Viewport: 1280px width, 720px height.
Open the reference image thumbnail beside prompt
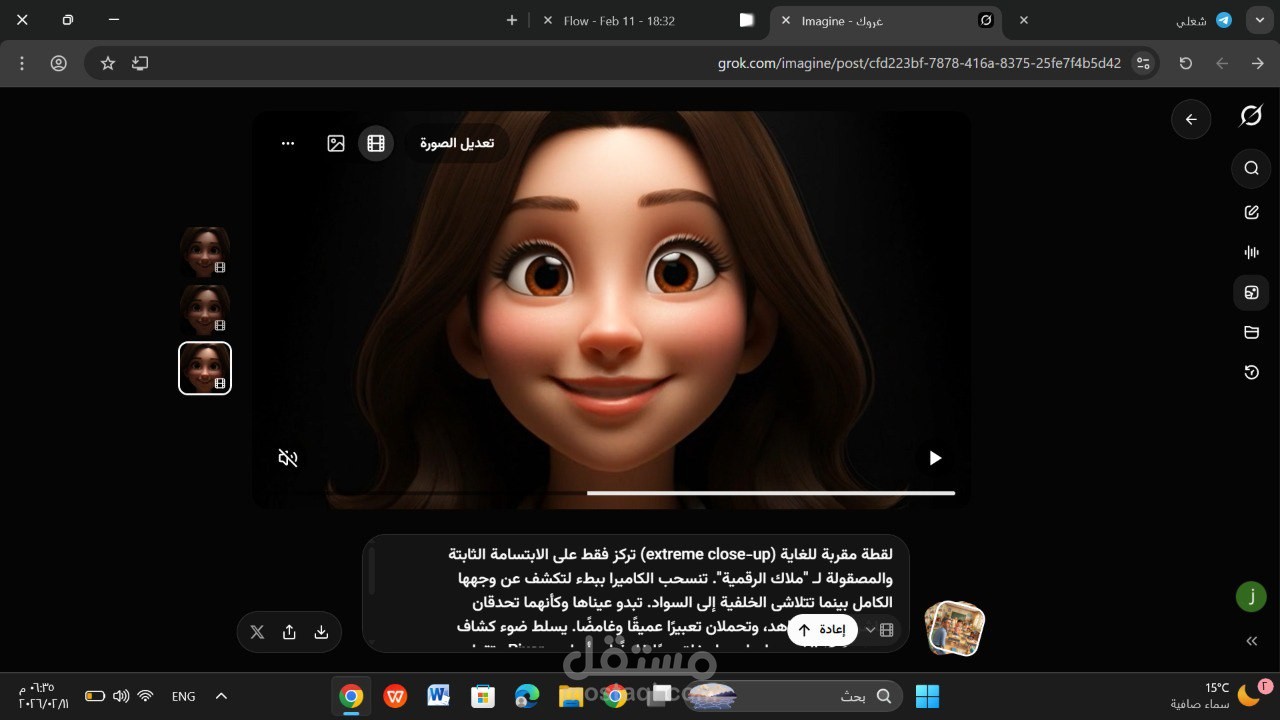pos(954,628)
